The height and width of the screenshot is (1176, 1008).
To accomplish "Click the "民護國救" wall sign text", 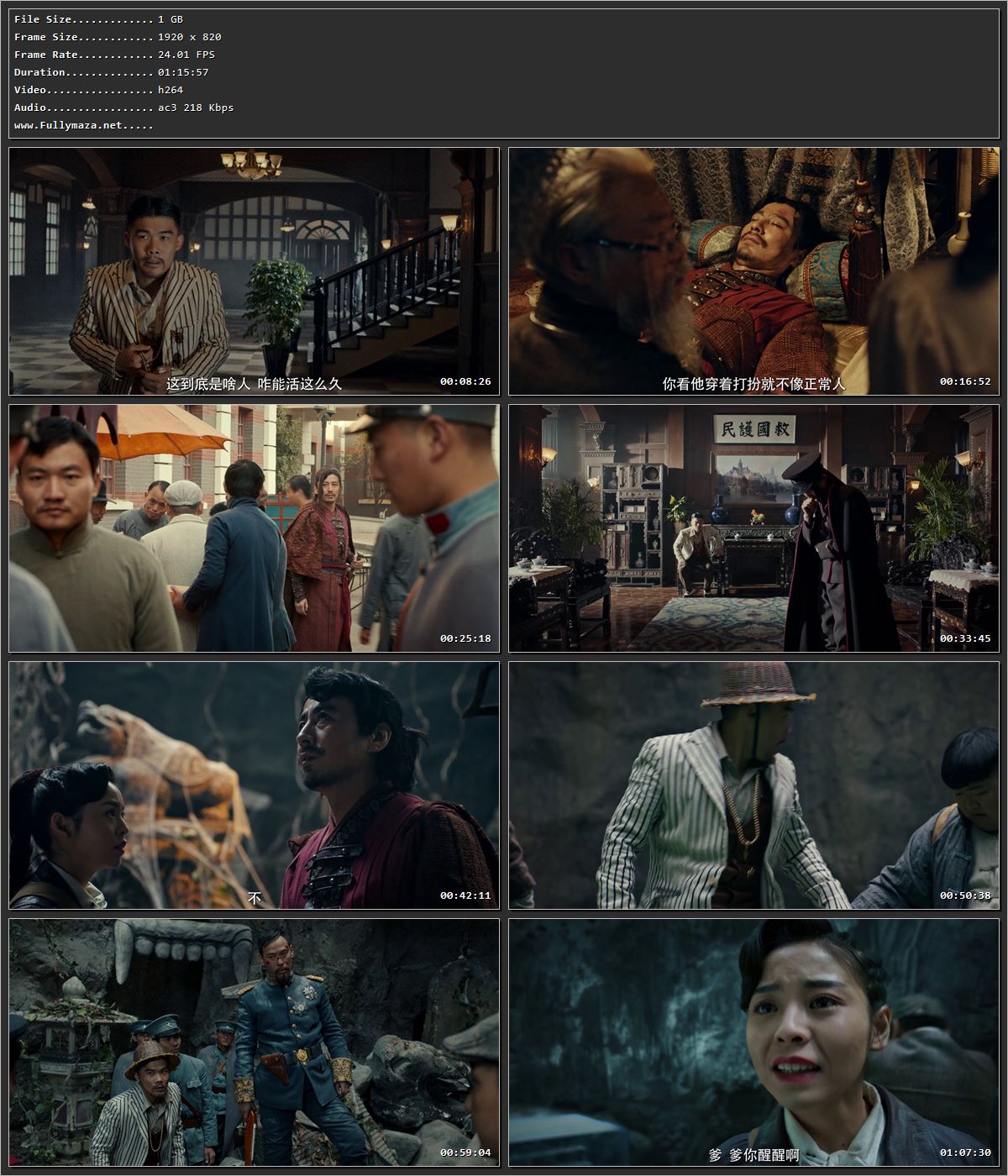I will click(x=754, y=430).
